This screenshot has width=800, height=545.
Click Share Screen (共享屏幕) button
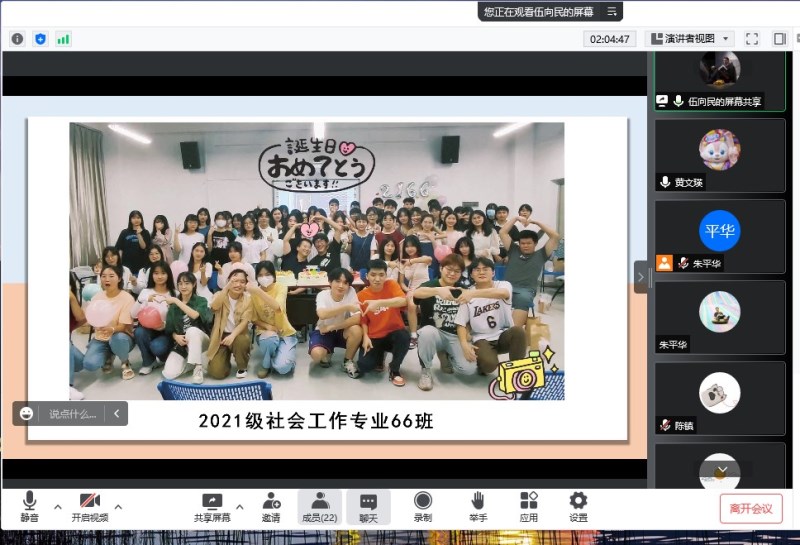tap(211, 507)
